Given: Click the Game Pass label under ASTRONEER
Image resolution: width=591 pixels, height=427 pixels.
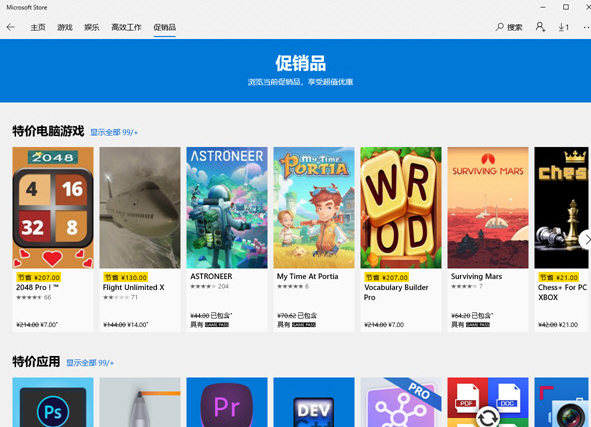Looking at the screenshot, I should (217, 324).
